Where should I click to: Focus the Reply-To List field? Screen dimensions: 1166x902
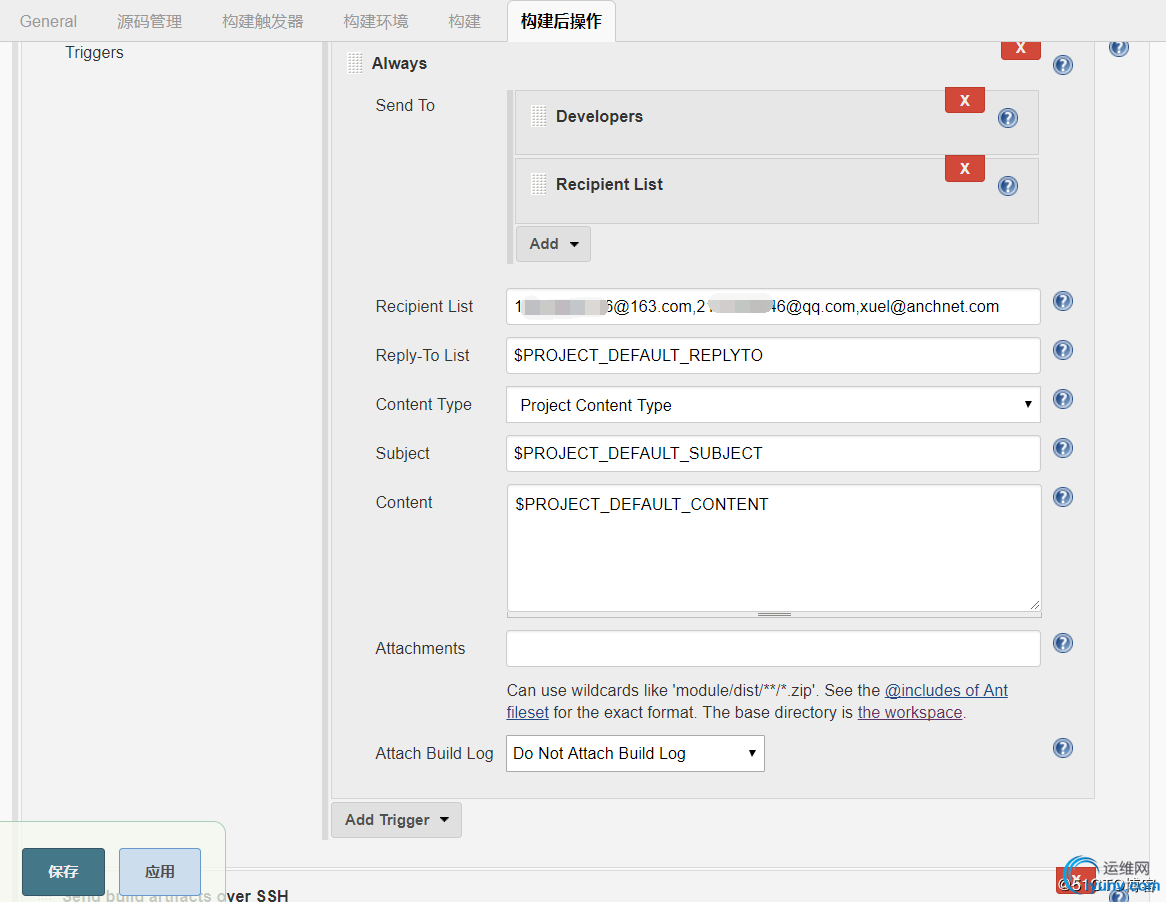(x=773, y=355)
